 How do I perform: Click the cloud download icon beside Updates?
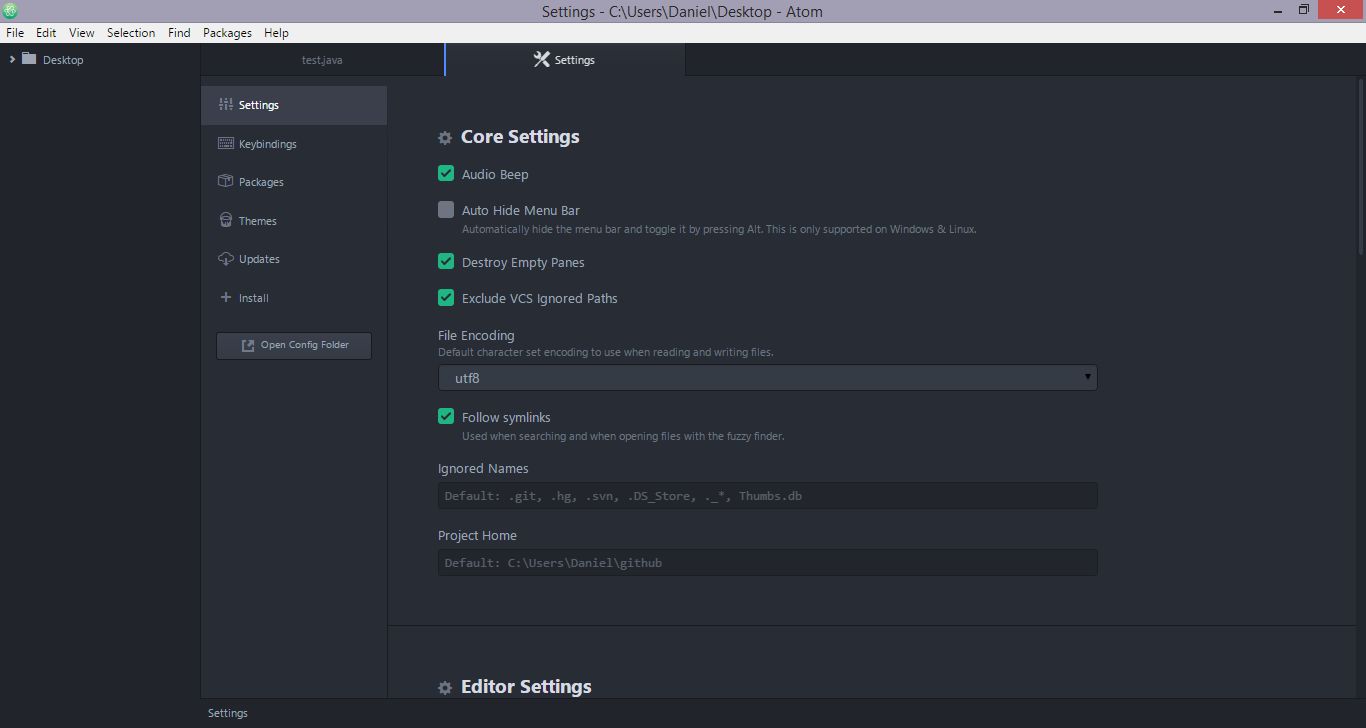pos(225,258)
